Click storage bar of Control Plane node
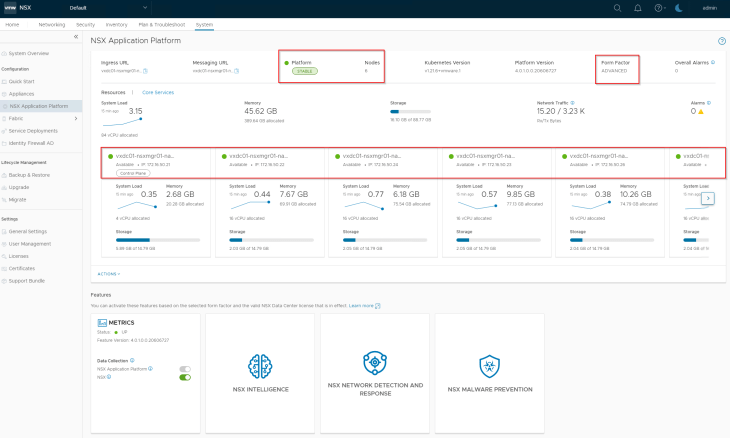Viewport: 730px width, 438px height. (x=158, y=240)
